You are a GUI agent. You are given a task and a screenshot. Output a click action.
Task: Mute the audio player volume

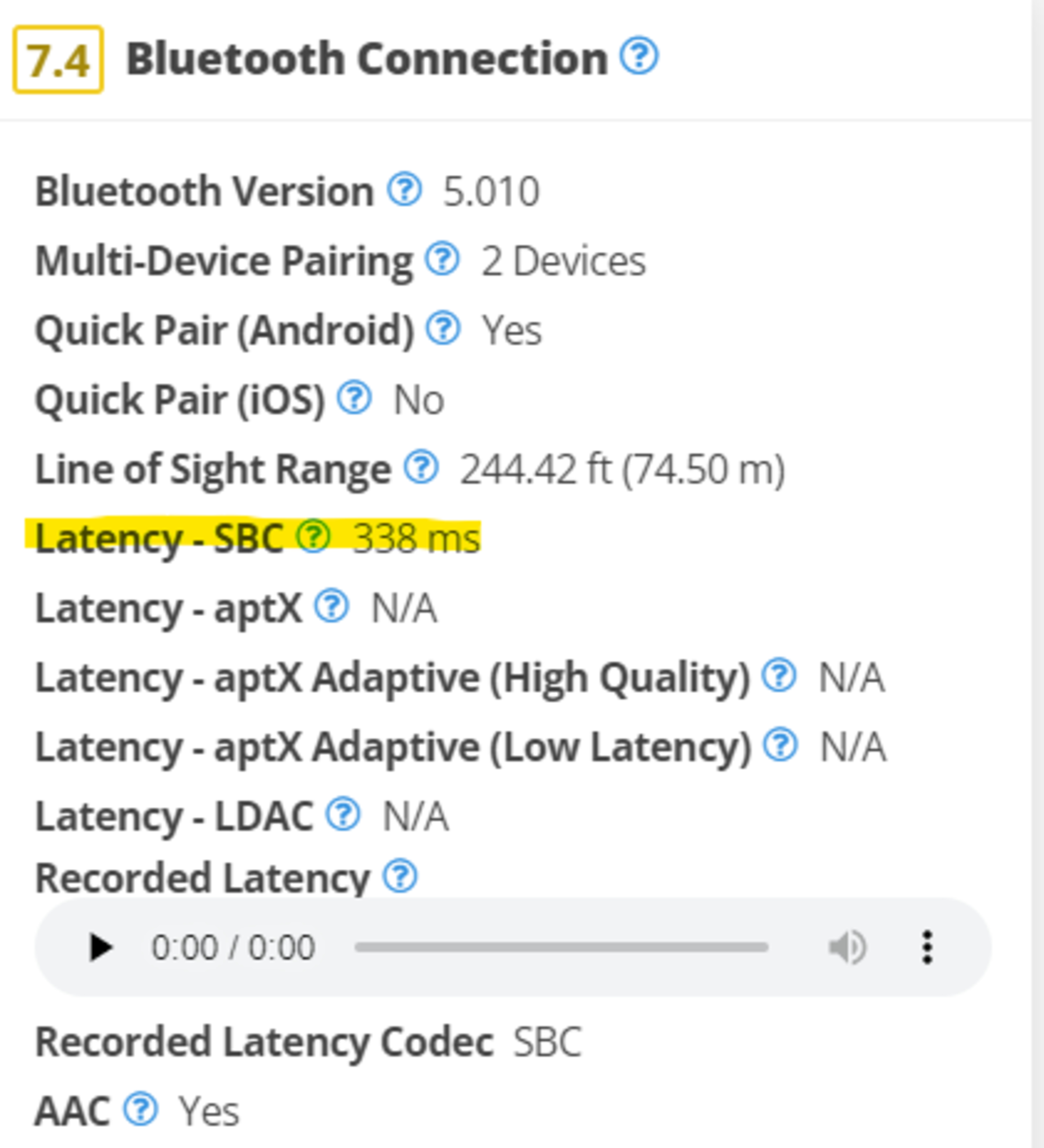pos(846,948)
